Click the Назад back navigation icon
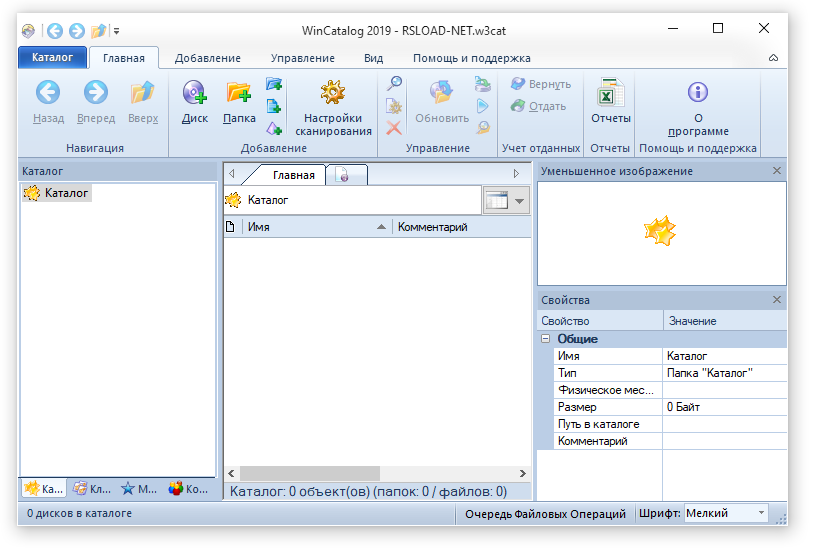The height and width of the screenshot is (553, 825). pos(48,93)
